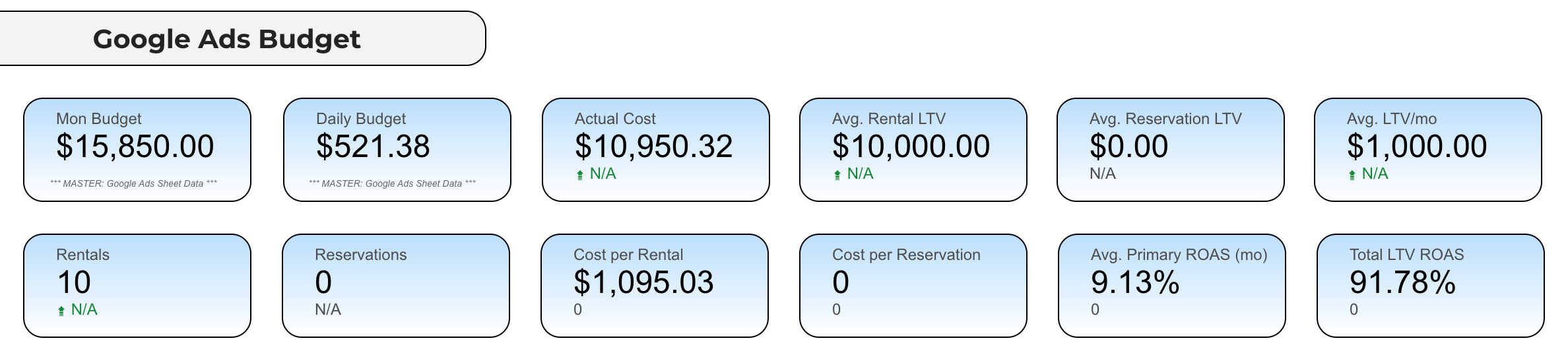
Task: Click the MASTER note under Daily Budget
Action: click(393, 183)
